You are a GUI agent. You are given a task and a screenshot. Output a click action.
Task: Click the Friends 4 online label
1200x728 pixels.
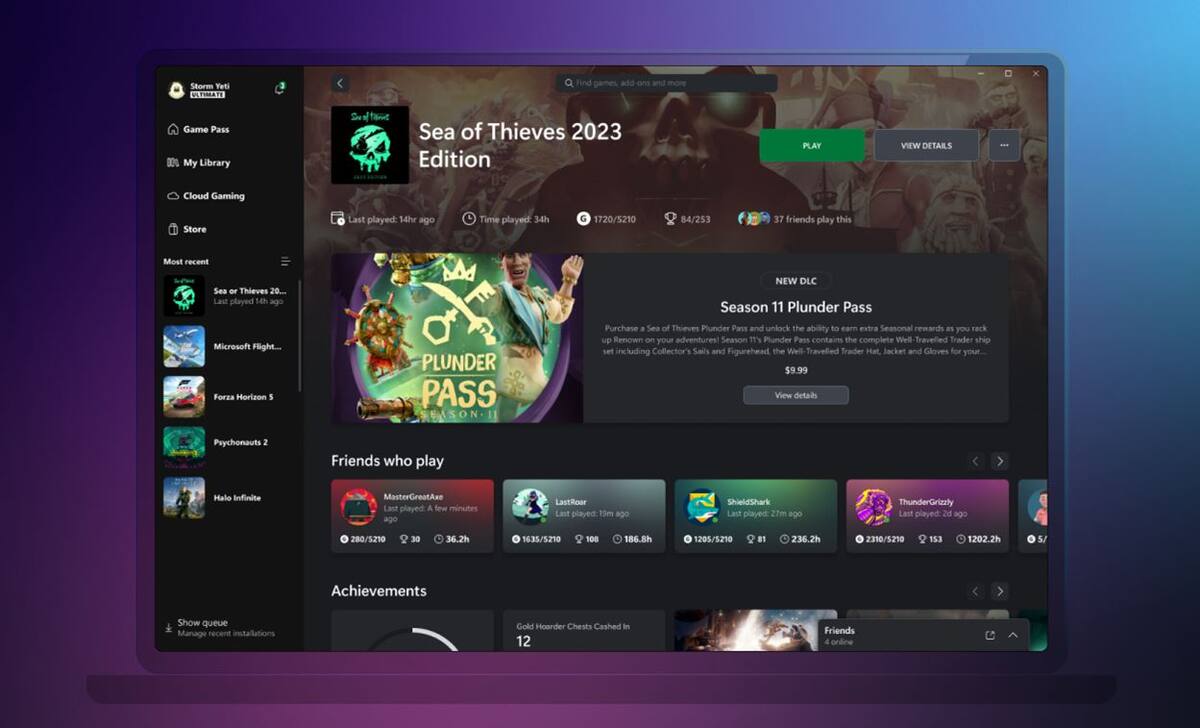point(839,635)
